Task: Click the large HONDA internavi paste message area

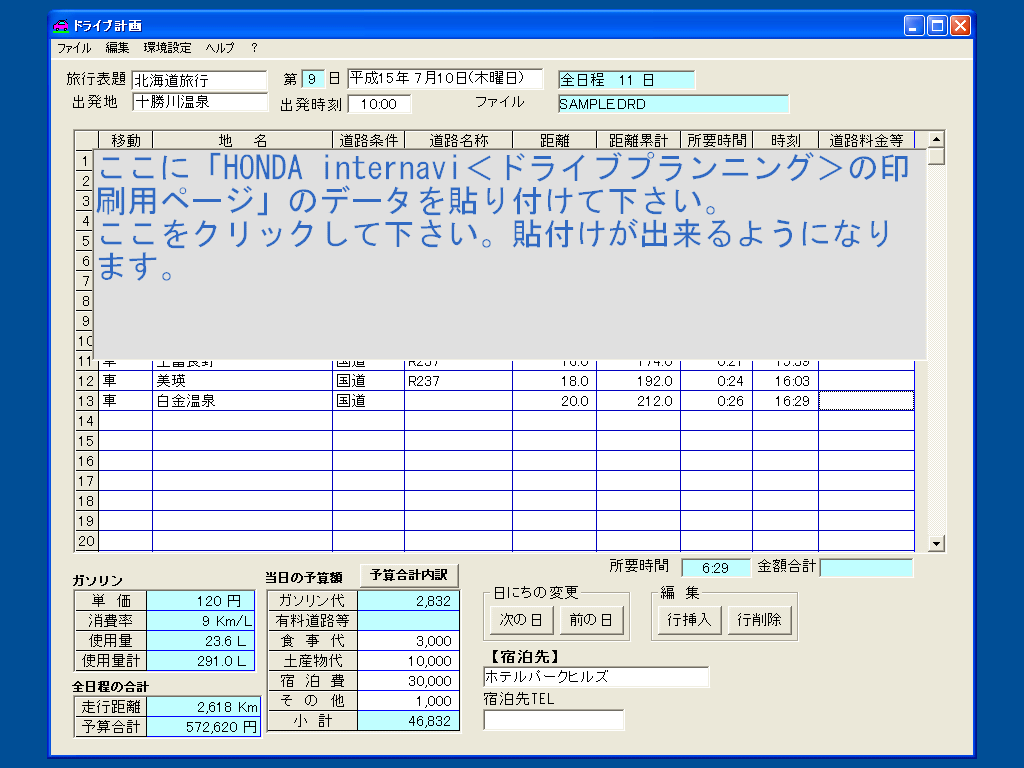Action: point(511,255)
